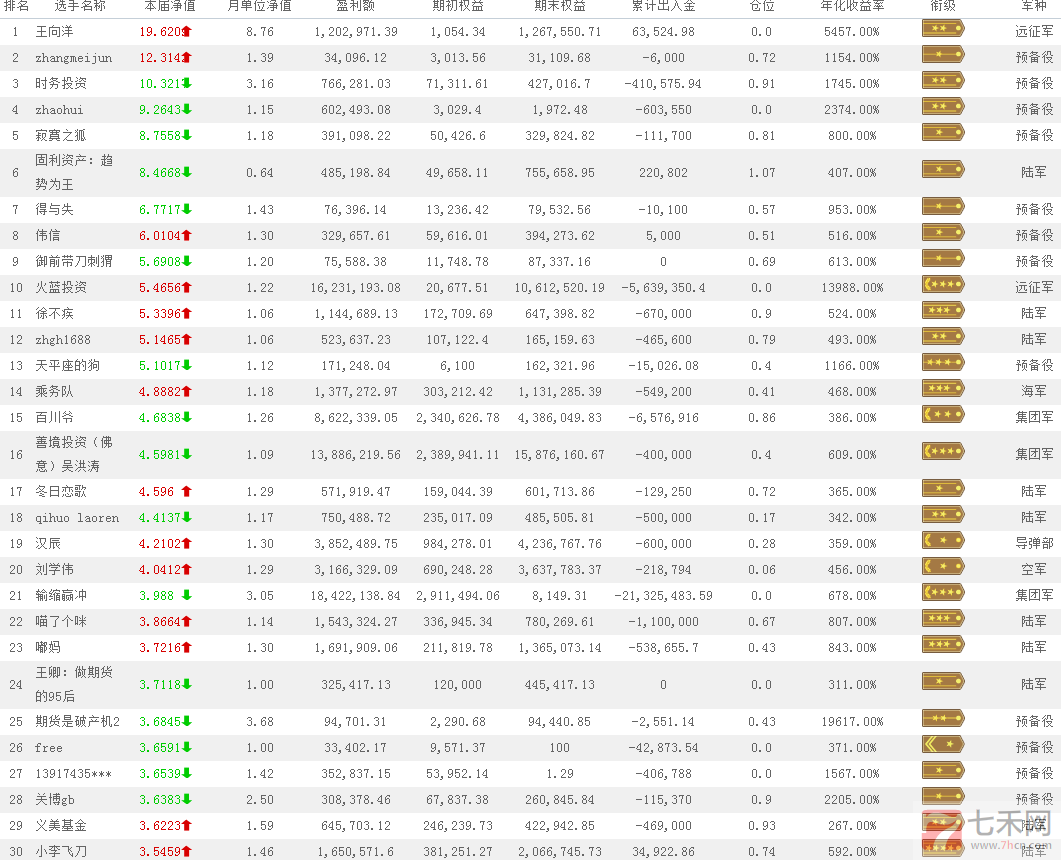Open trader 13917435*** name
This screenshot has height=860, width=1061.
[74, 773]
